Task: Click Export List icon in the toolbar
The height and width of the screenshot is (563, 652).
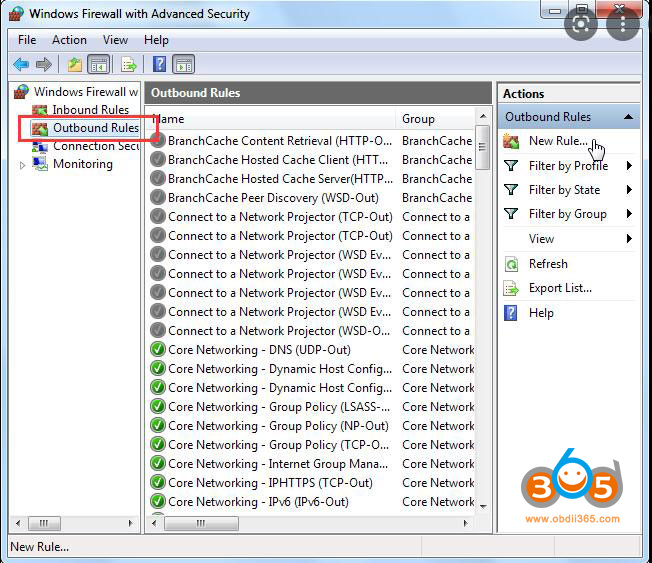Action: 128,65
